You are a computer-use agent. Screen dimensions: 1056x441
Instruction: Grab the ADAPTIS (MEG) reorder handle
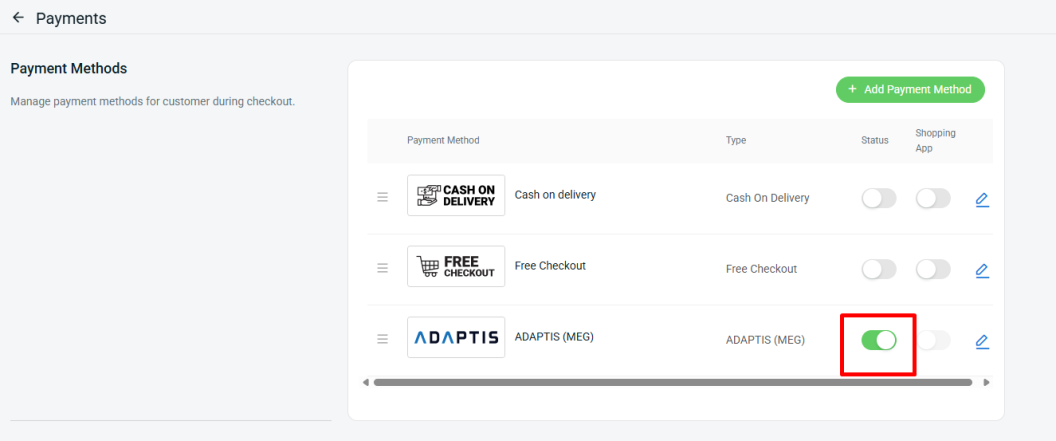coord(383,339)
